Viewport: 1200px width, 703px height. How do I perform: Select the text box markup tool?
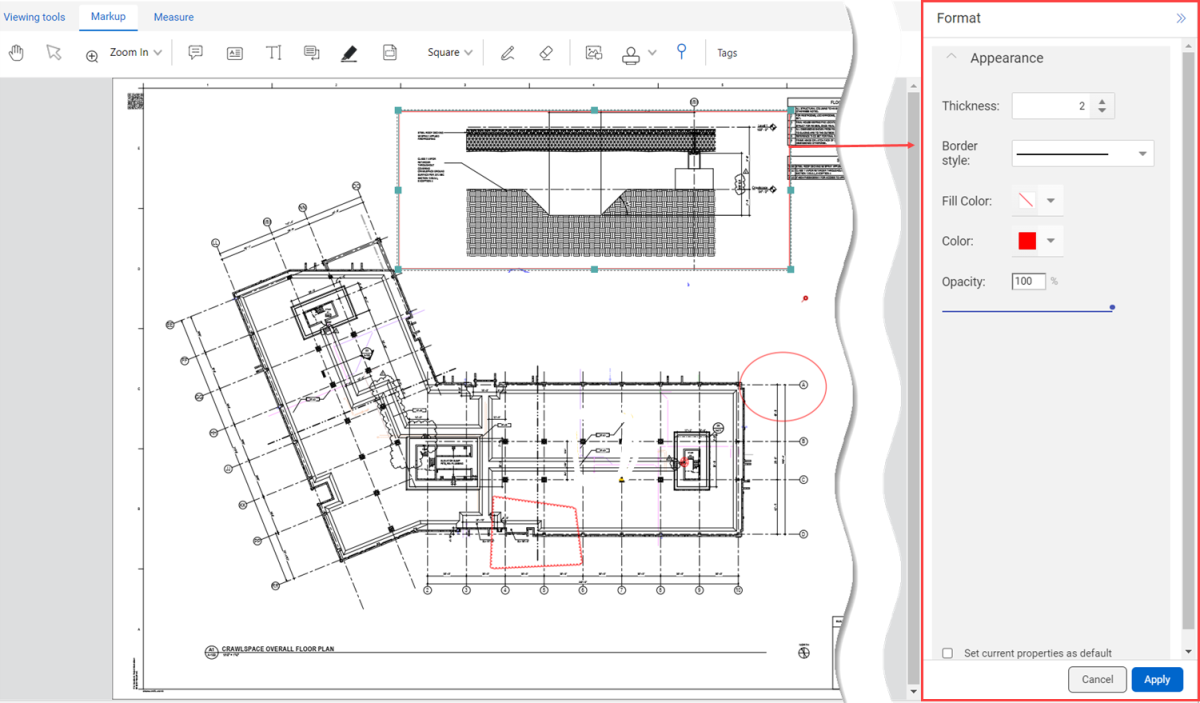pyautogui.click(x=235, y=53)
